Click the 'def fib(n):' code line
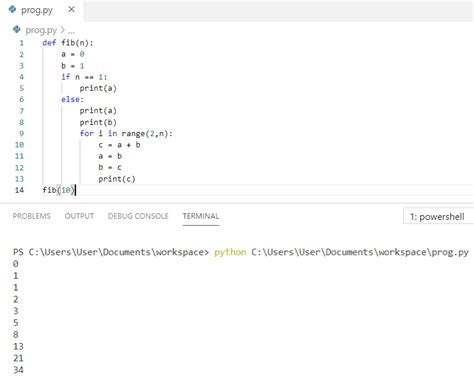The height and width of the screenshot is (376, 474). coord(68,43)
